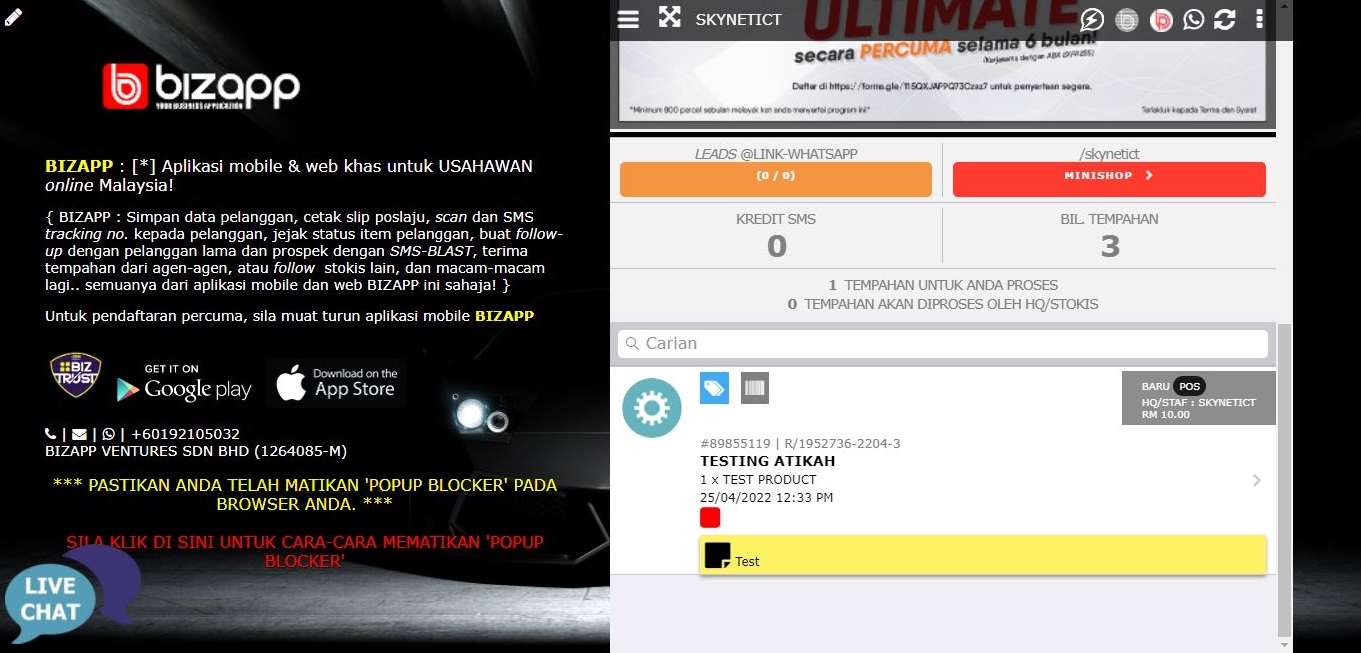Screen dimensions: 1361x653
Task: Click the WhatsApp icon in the top bar
Action: pyautogui.click(x=1192, y=19)
